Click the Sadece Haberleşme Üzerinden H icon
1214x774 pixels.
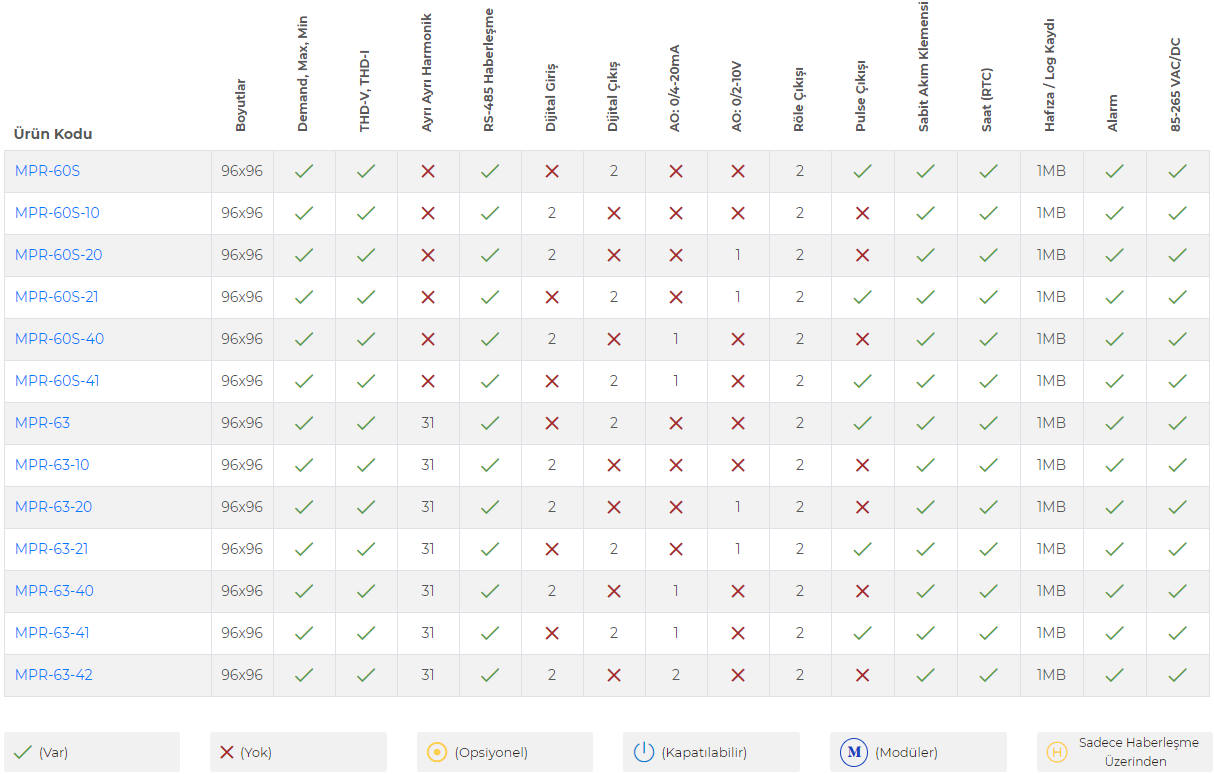pos(1057,752)
